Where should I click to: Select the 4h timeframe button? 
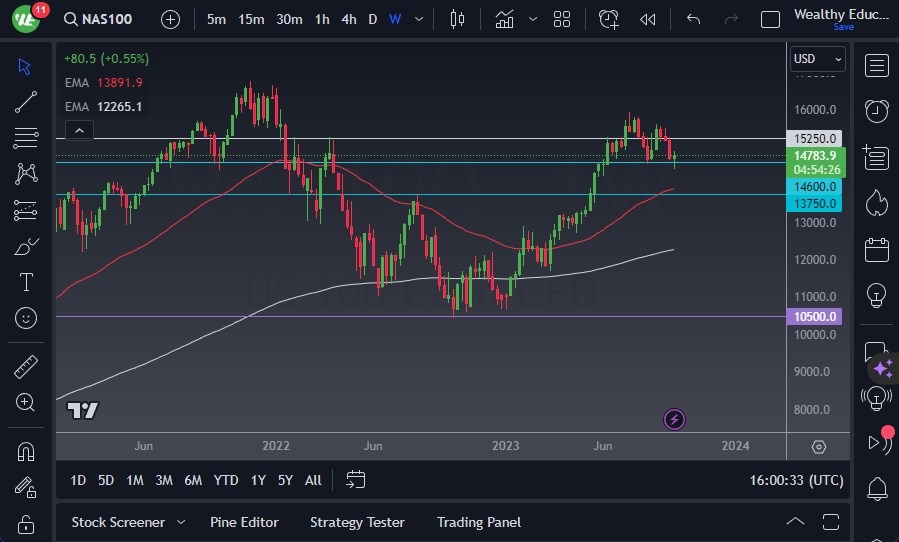click(348, 19)
